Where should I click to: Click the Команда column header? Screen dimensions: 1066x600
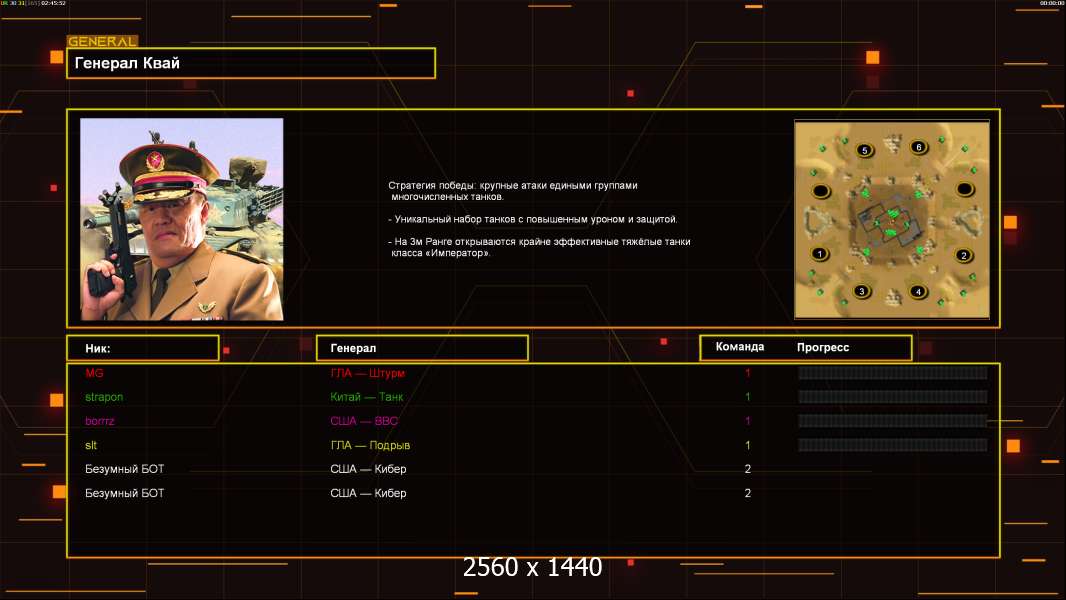740,347
